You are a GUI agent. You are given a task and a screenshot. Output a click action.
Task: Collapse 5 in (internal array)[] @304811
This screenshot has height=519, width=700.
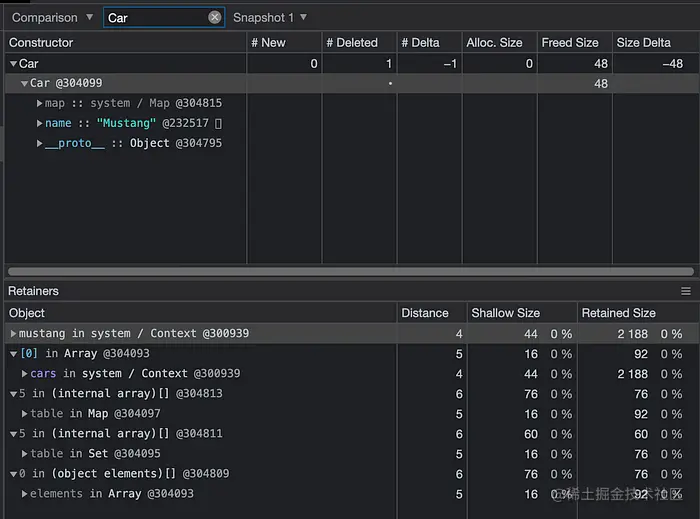pos(13,434)
